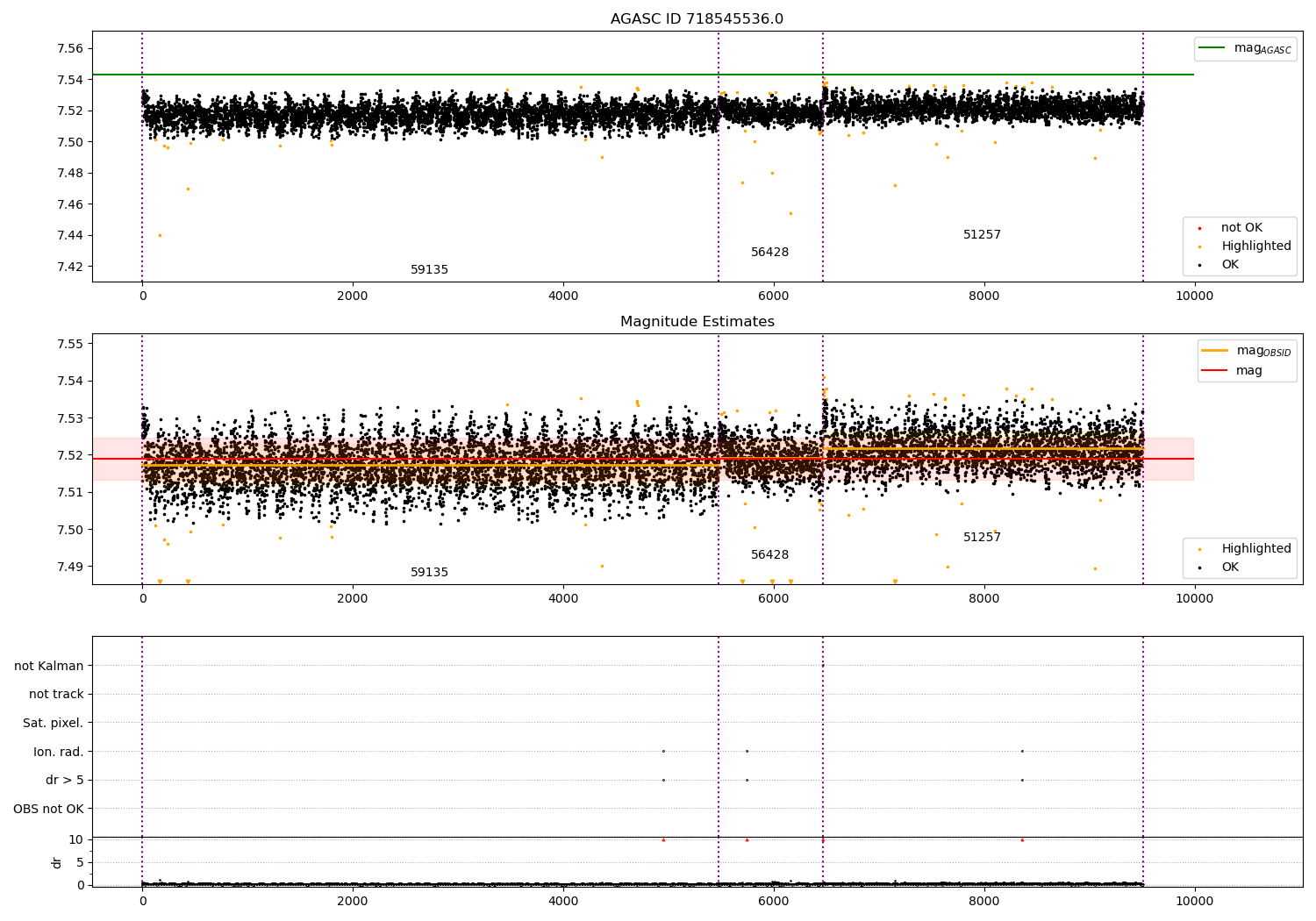1316x921 pixels.
Task: Click obsid label 56428 in Magnitude Estimates plot
Action: pyautogui.click(x=769, y=555)
